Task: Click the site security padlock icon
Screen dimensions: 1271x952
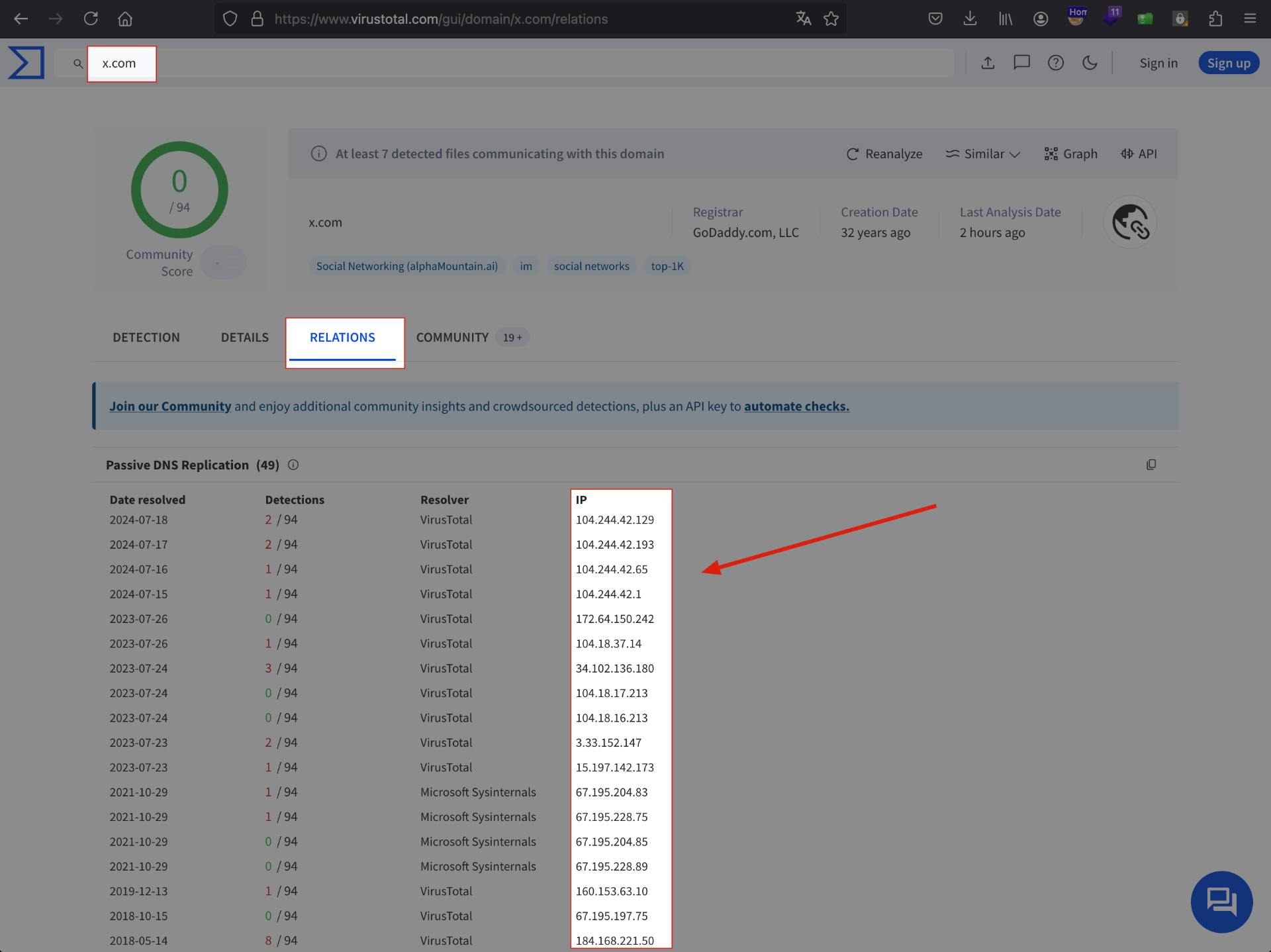Action: point(258,19)
